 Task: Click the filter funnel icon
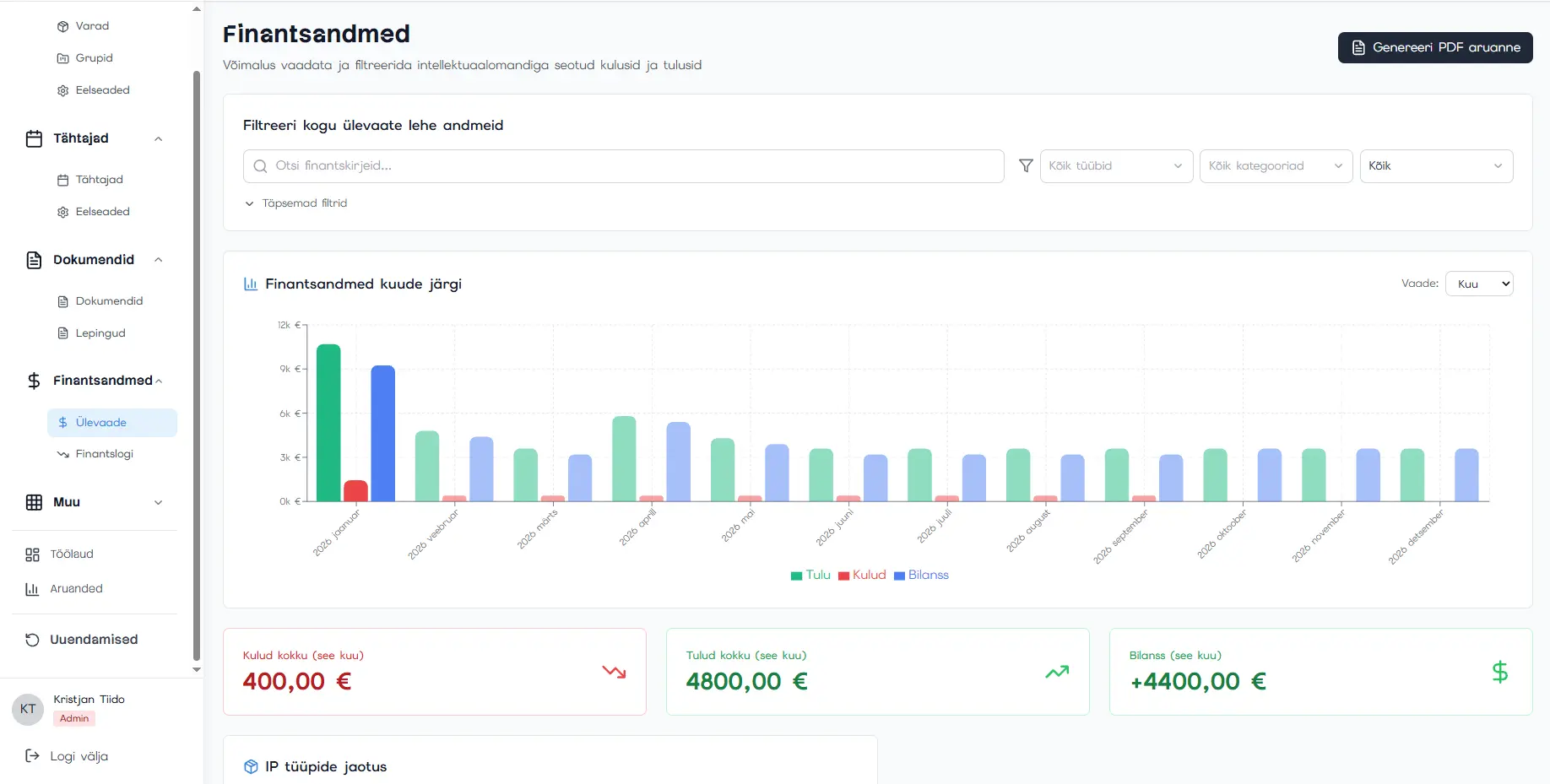pyautogui.click(x=1026, y=166)
